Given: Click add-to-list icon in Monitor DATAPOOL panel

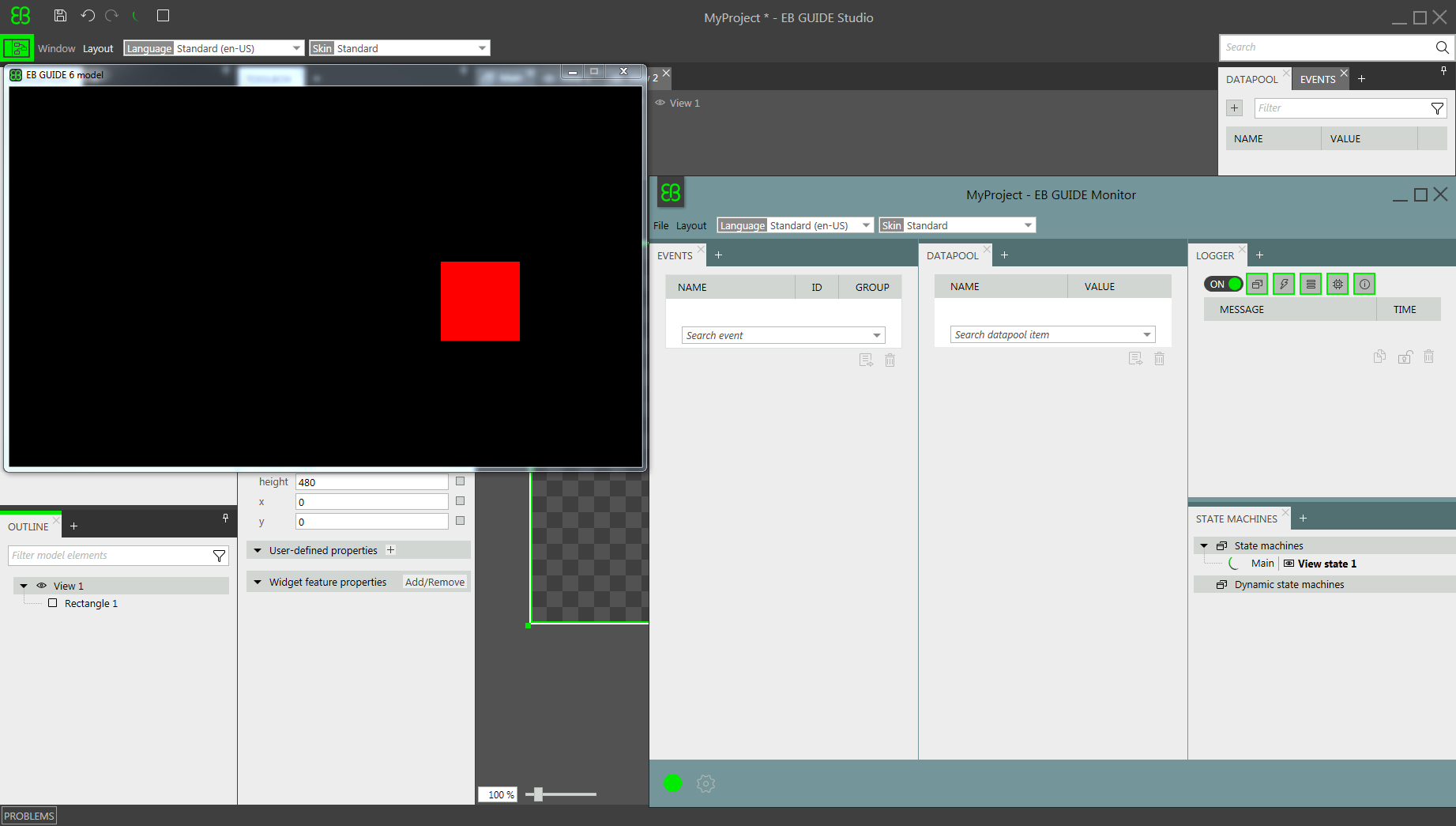Looking at the screenshot, I should [1135, 358].
